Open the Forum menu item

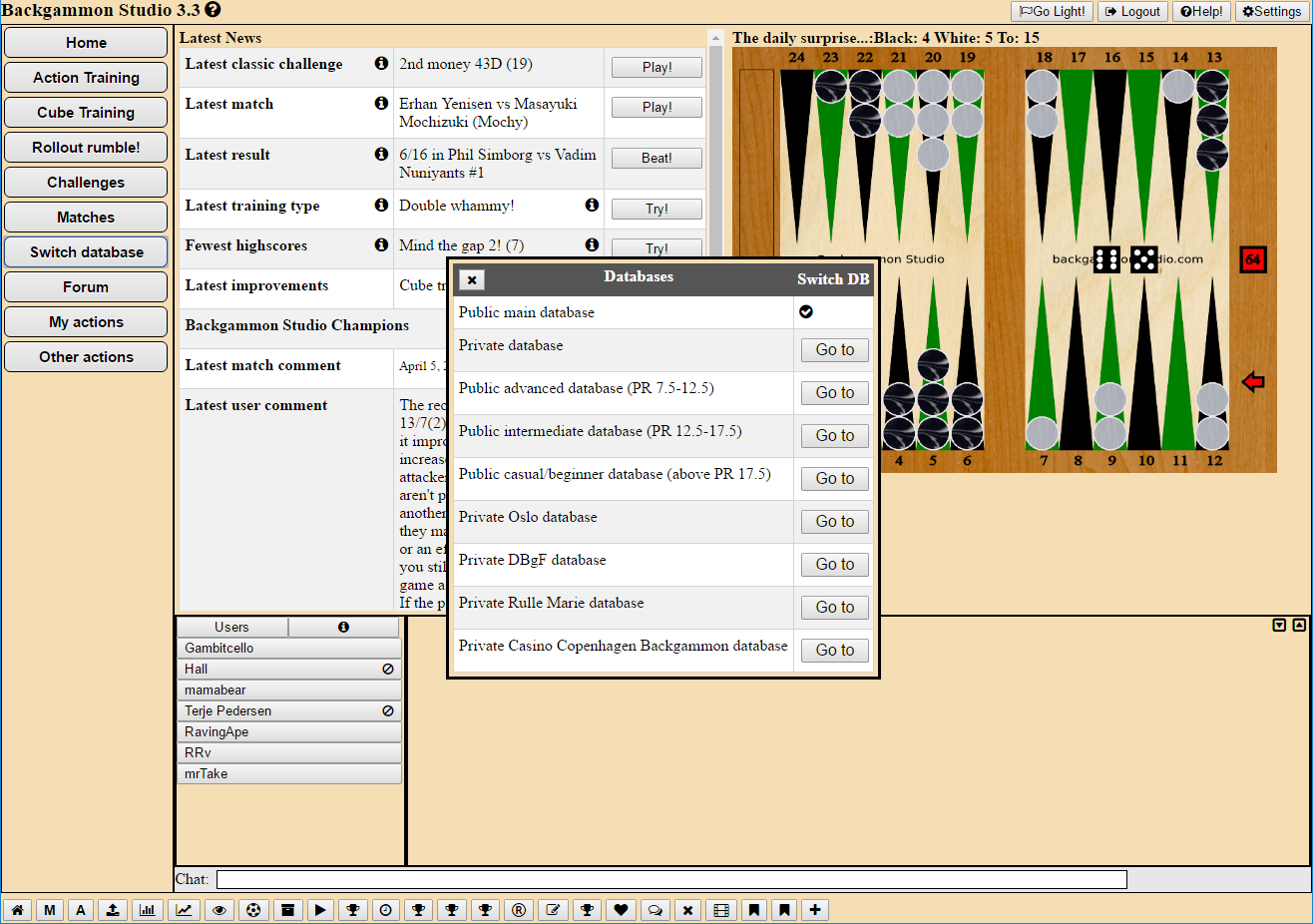pos(86,287)
